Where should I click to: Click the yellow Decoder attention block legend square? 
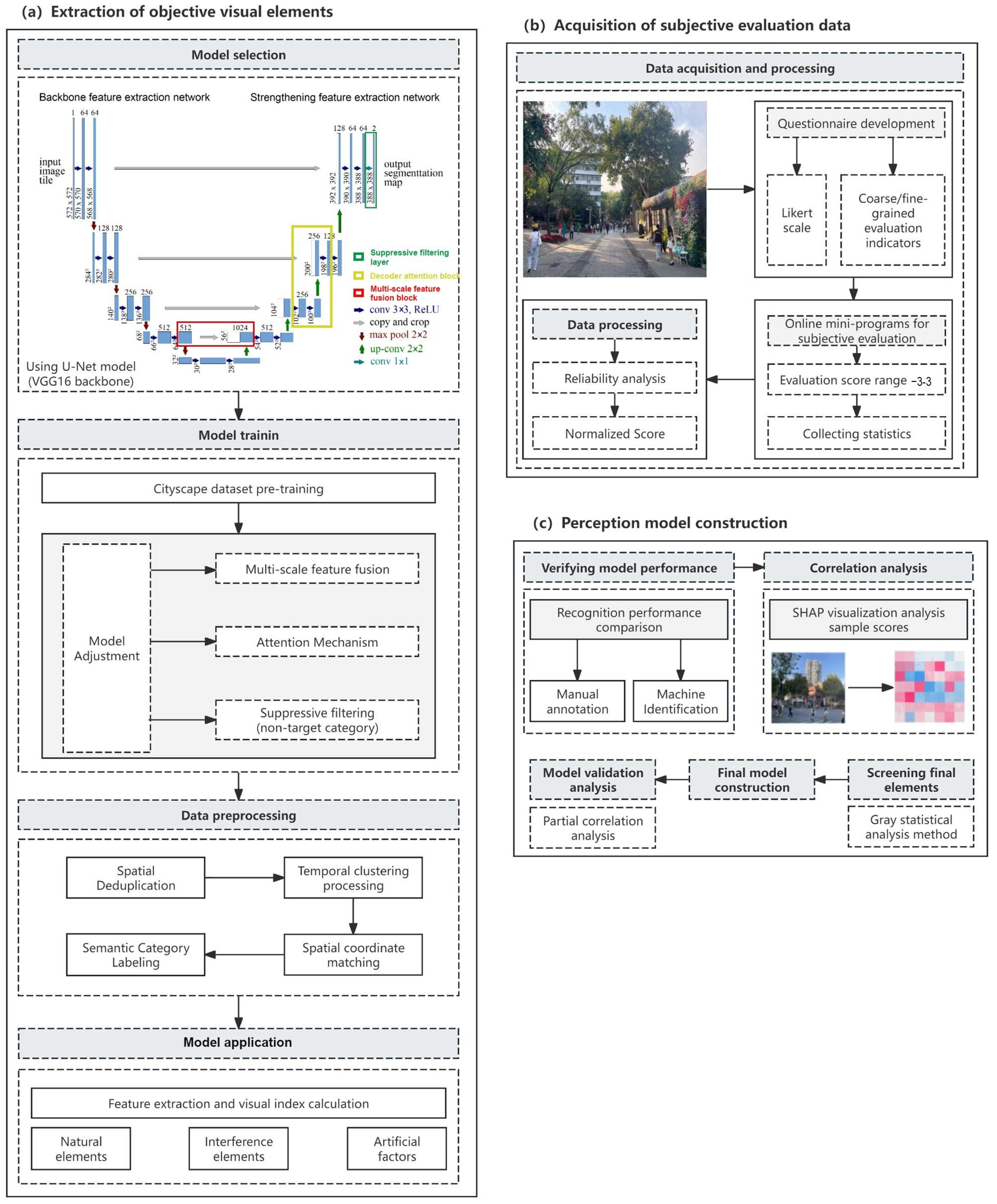(359, 276)
